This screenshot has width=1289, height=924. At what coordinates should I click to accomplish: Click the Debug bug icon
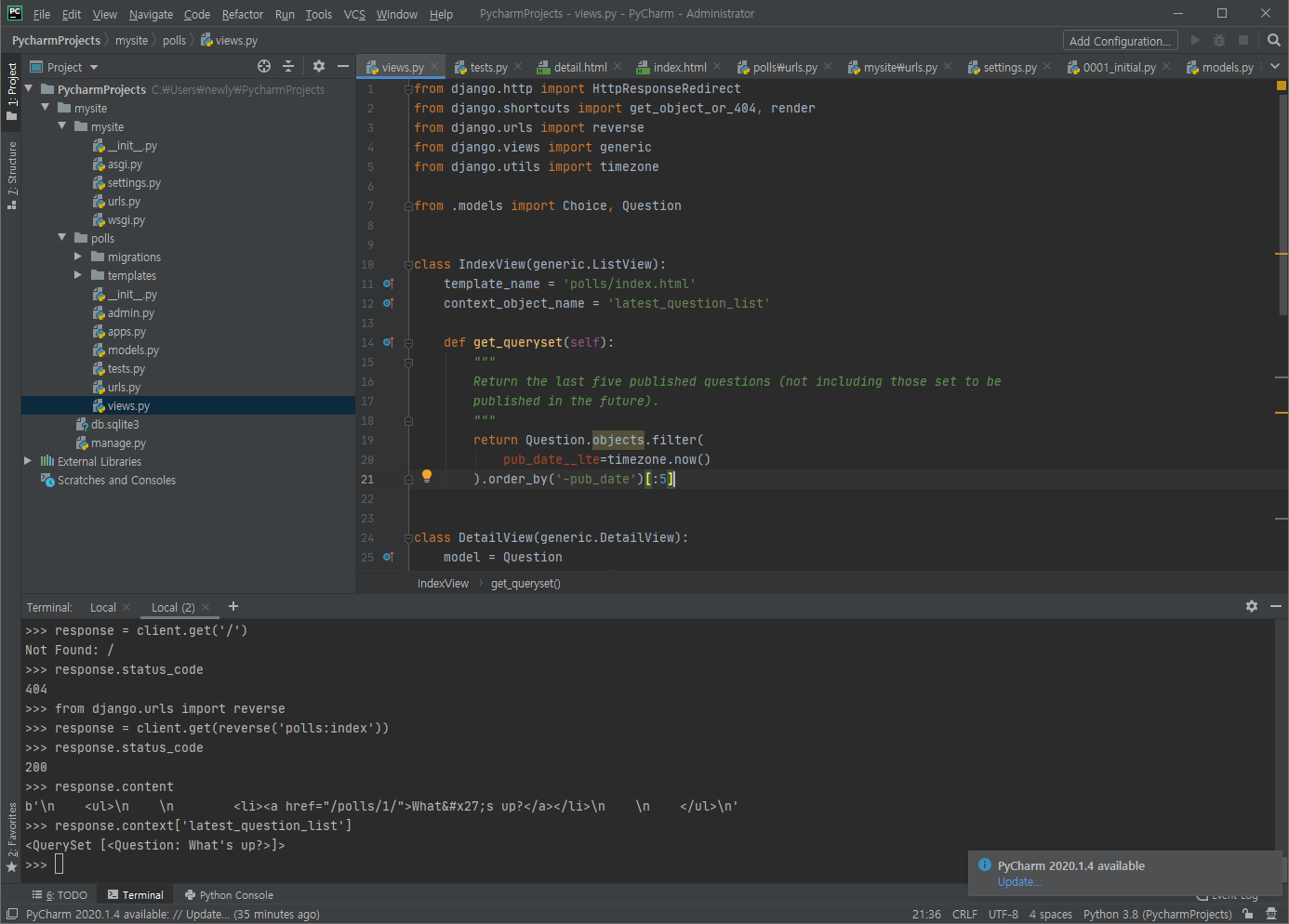(1219, 40)
